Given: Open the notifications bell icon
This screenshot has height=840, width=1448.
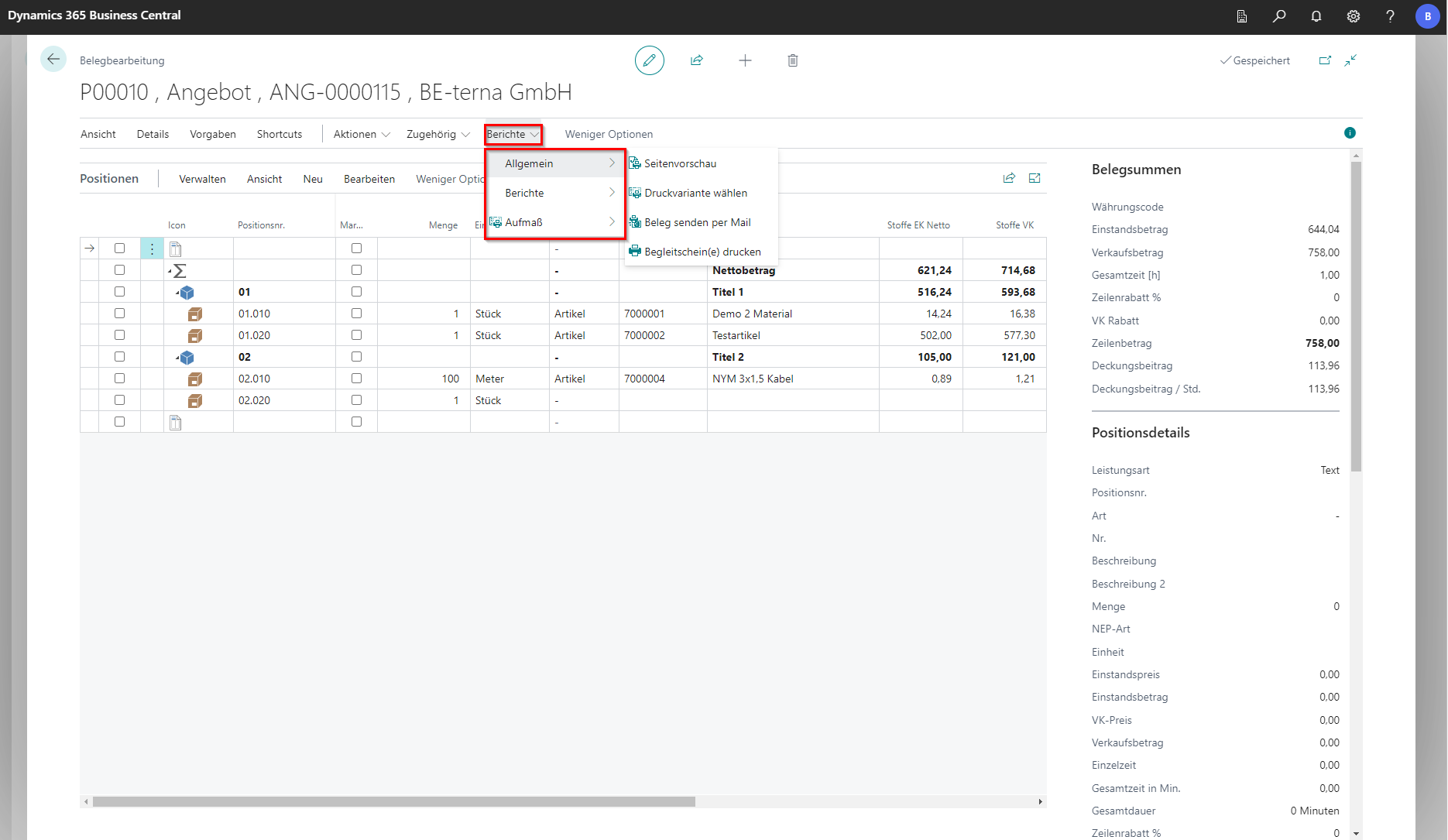Looking at the screenshot, I should pos(1316,16).
